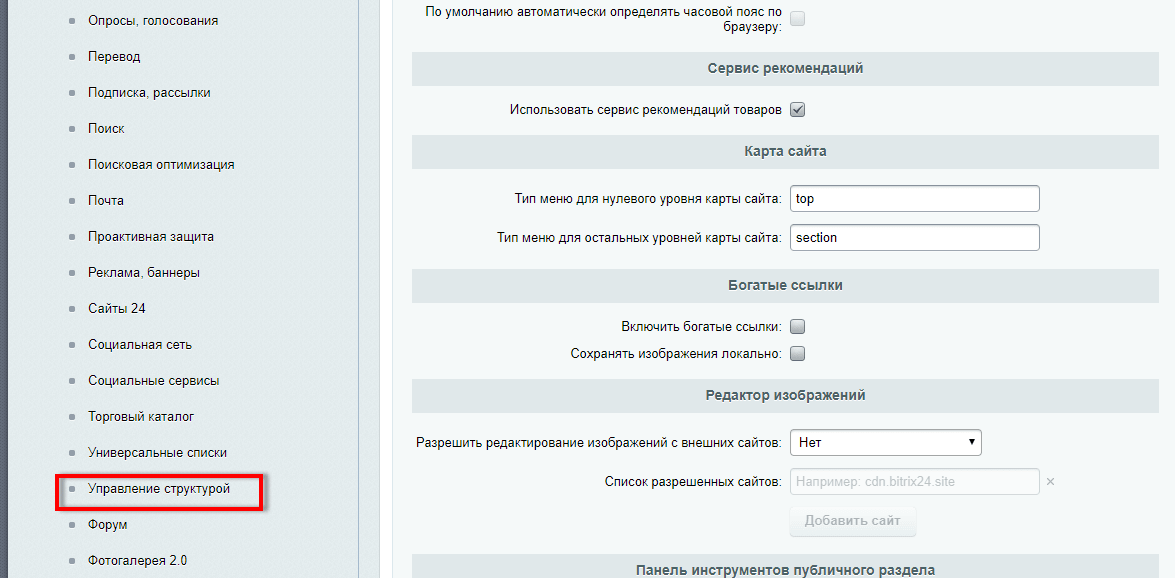Select 'Опросы, голосования' in the sidebar
The width and height of the screenshot is (1175, 578).
tap(152, 21)
